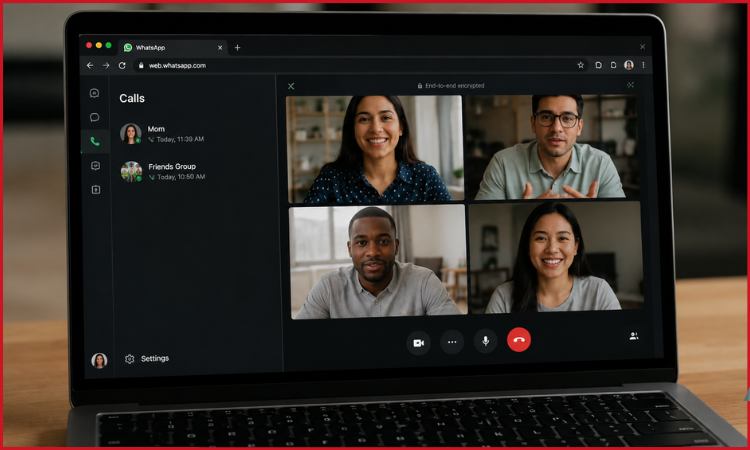This screenshot has height=450, width=750.
Task: Select the video tile of the man in the gray shirt
Action: [x=378, y=262]
